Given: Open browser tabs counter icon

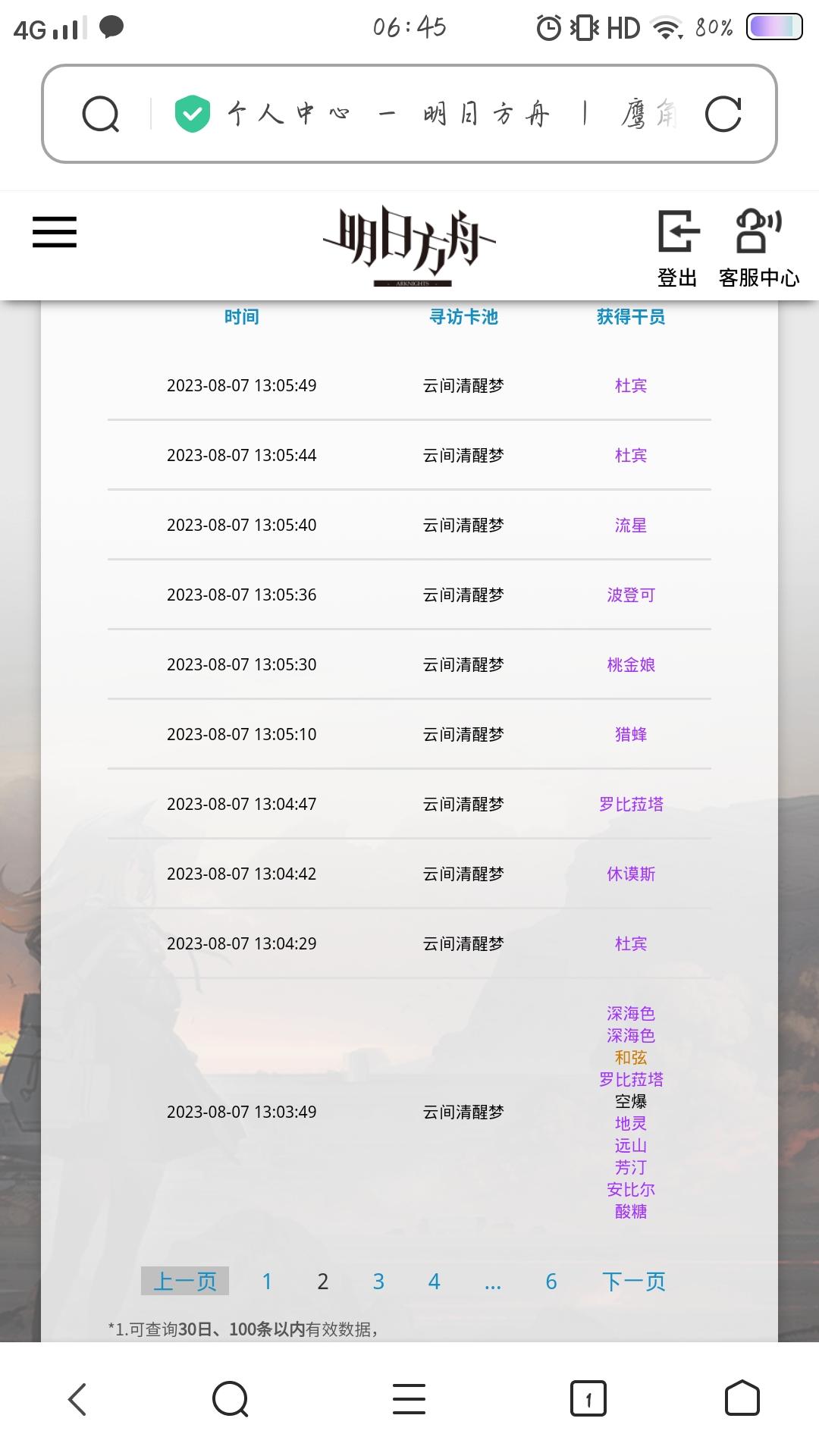Looking at the screenshot, I should coord(588,1399).
